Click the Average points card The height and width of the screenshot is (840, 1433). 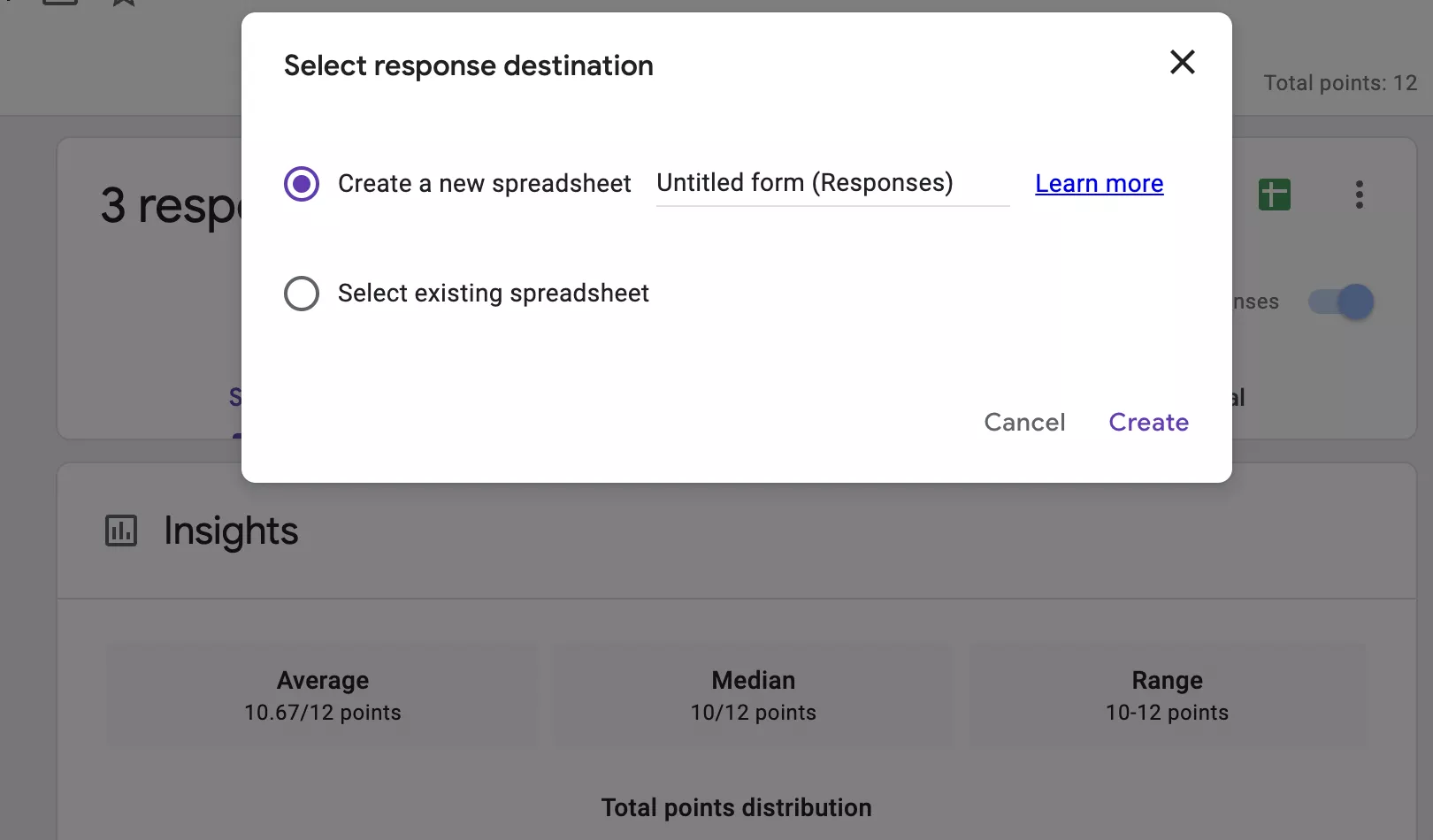[x=322, y=695]
